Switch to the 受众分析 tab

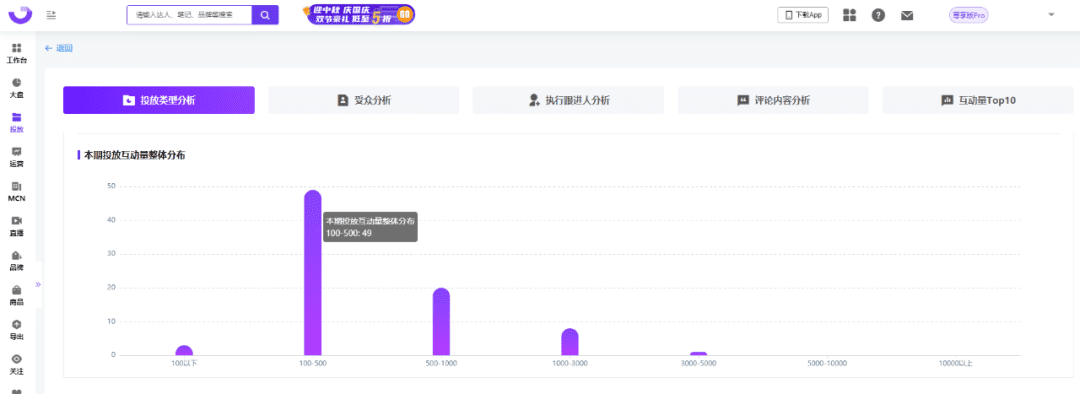click(364, 100)
